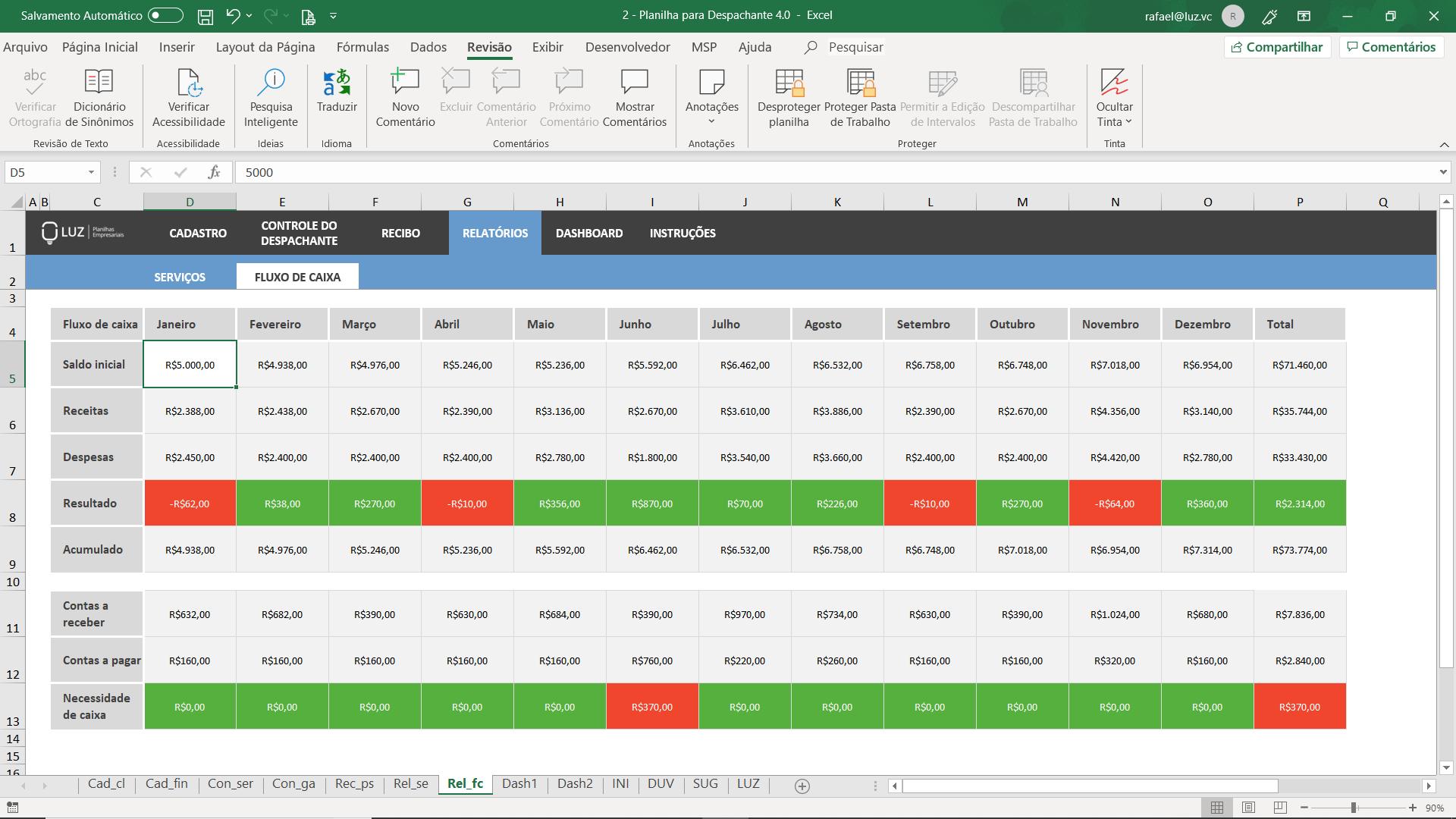Image resolution: width=1456 pixels, height=819 pixels.
Task: Select the Exibir ribbon tab
Action: (x=548, y=47)
